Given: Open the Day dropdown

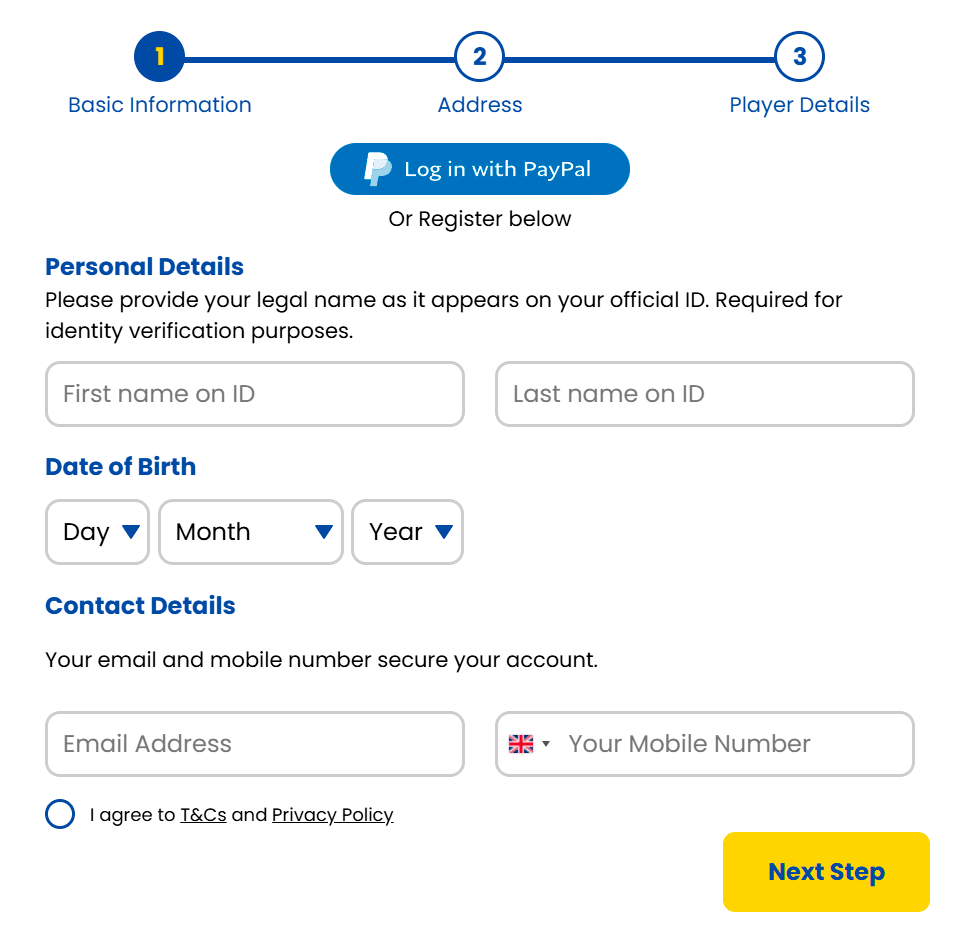Looking at the screenshot, I should (x=97, y=532).
